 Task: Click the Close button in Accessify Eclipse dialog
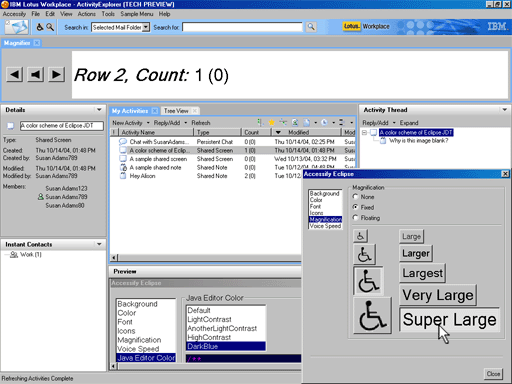point(493,374)
